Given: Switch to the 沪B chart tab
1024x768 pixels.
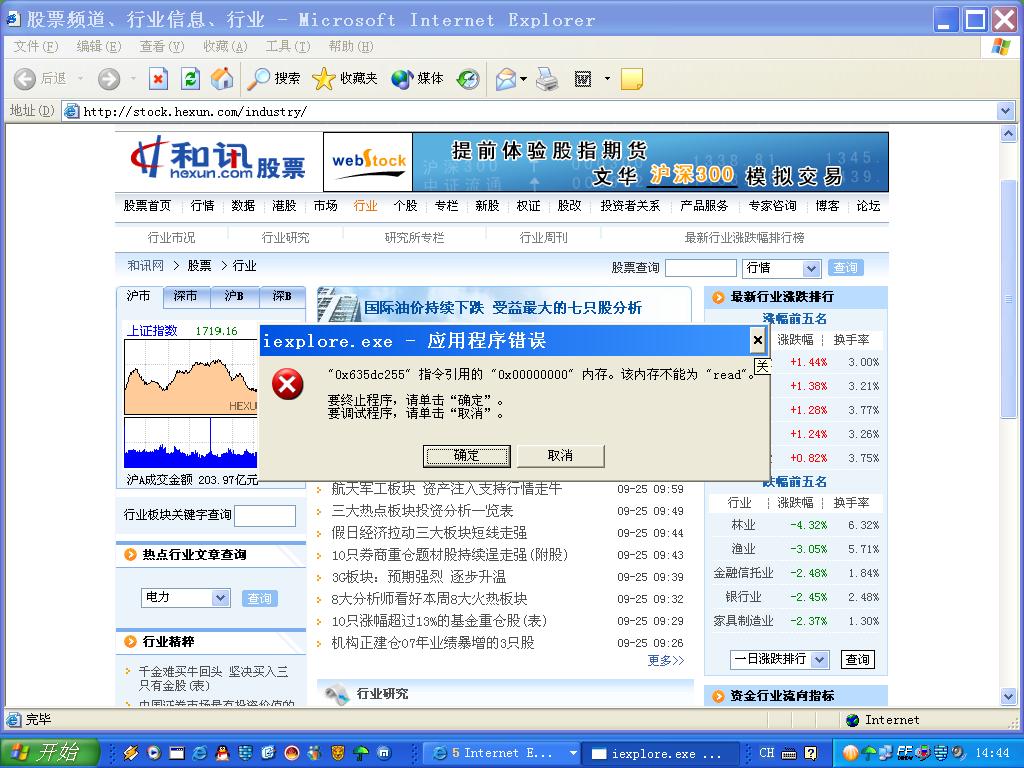Looking at the screenshot, I should (x=234, y=296).
